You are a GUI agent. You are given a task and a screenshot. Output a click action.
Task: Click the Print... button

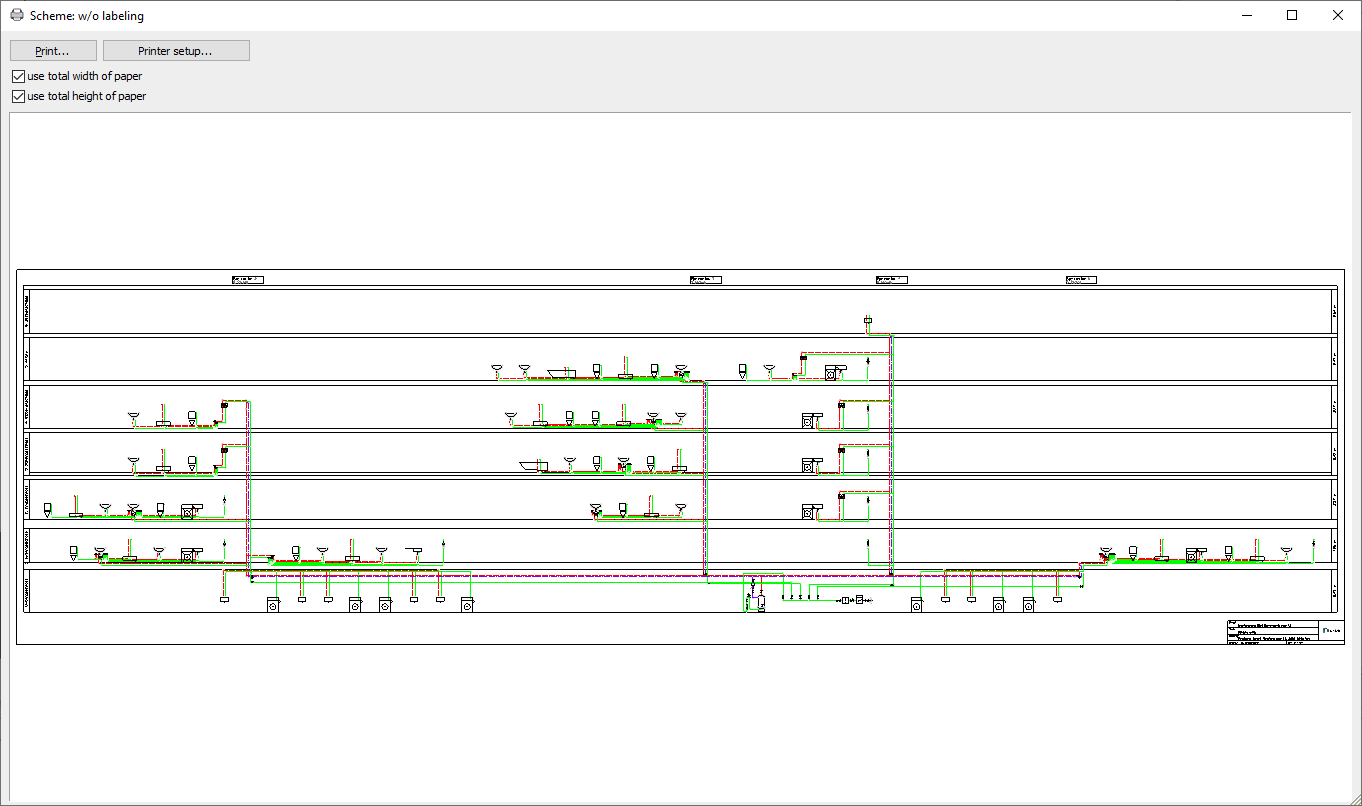click(x=53, y=51)
